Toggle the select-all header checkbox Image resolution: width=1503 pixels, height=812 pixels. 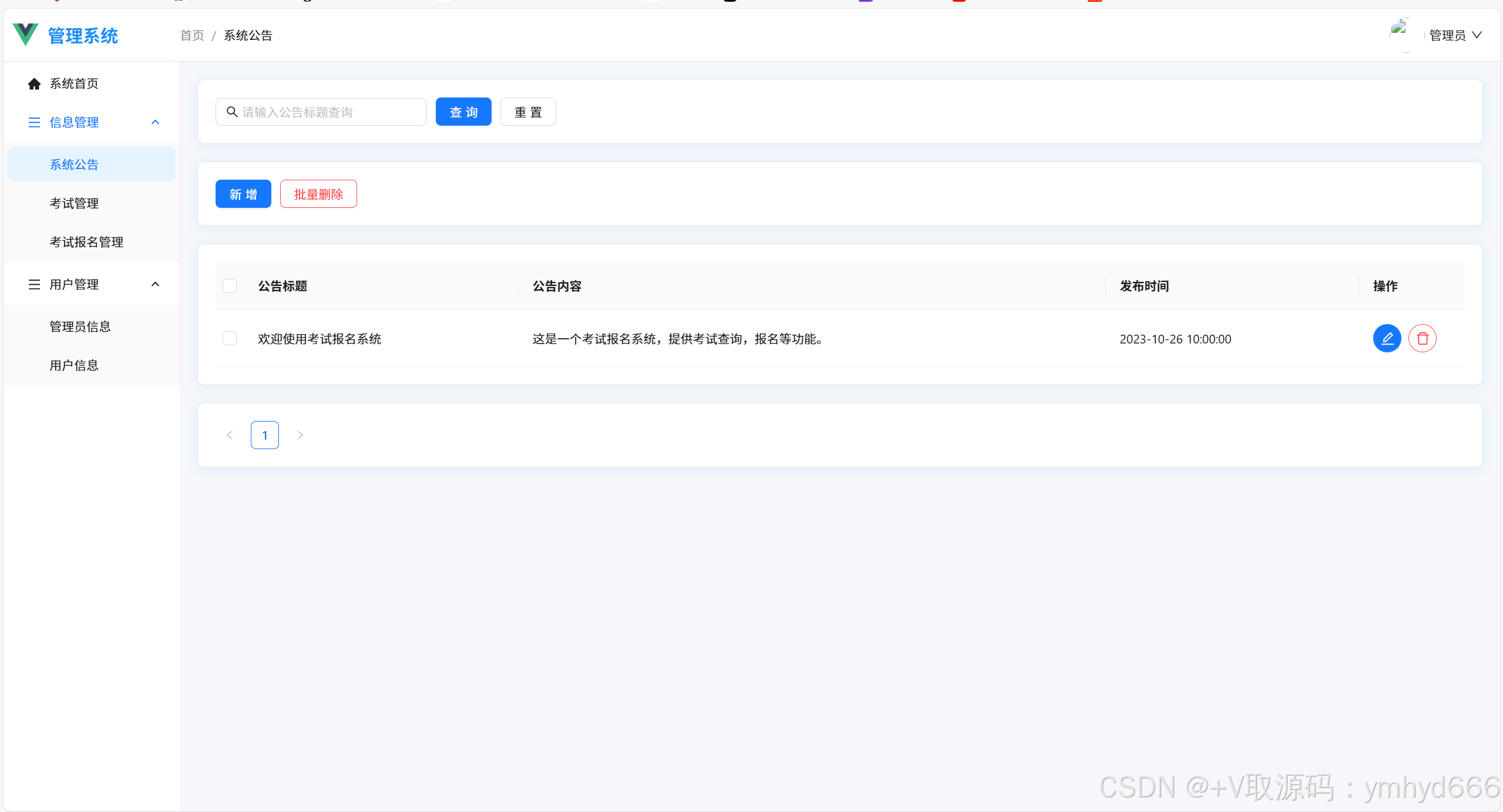coord(230,286)
